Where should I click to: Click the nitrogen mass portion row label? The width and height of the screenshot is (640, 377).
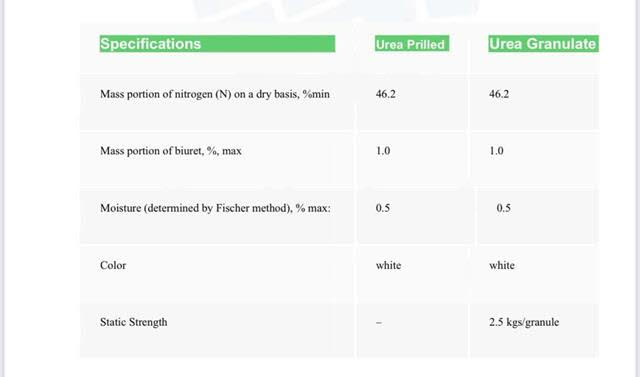215,94
